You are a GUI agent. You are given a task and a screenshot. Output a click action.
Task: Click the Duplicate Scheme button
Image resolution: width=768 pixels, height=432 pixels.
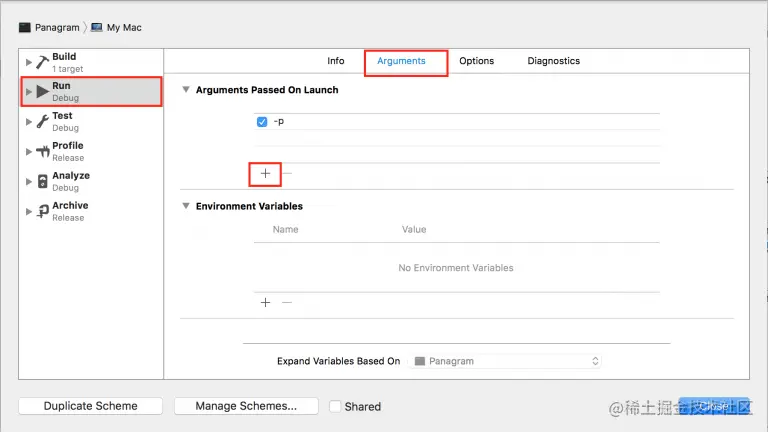pos(90,406)
